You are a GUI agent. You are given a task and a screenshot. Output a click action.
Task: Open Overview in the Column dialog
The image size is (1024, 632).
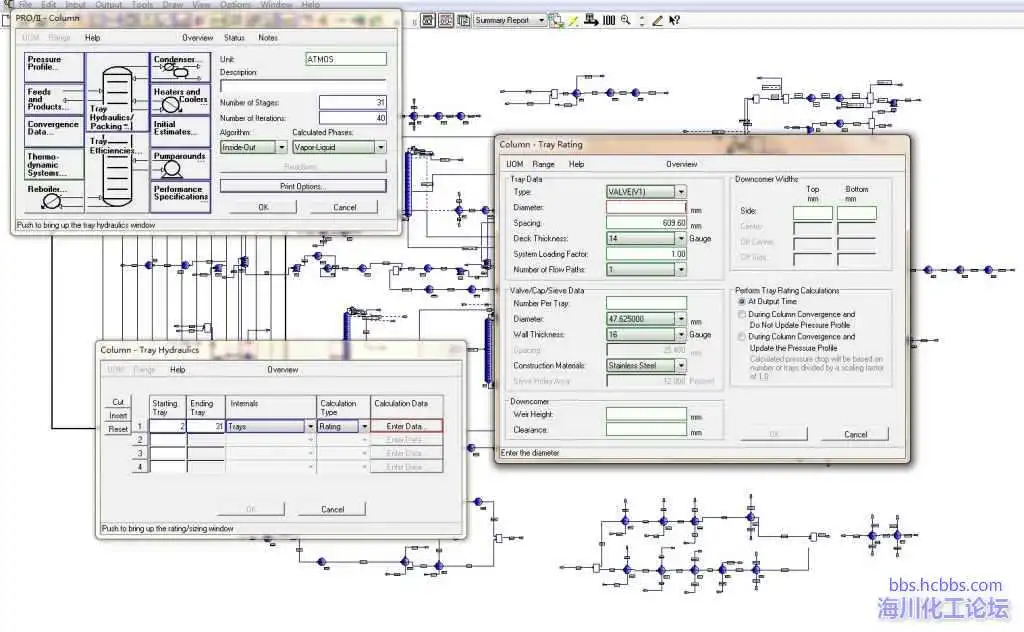tap(197, 38)
